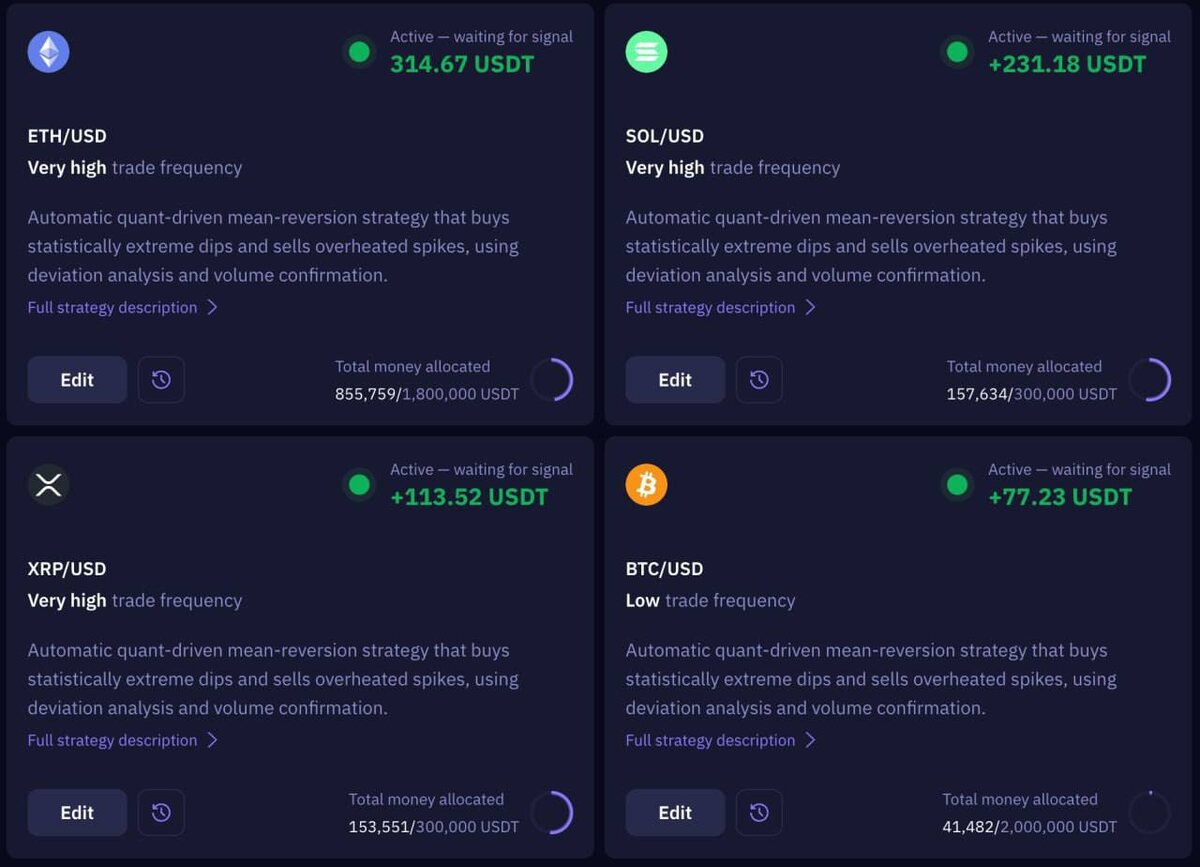Click the Bitcoin coin icon
This screenshot has height=867, width=1200.
pos(646,485)
